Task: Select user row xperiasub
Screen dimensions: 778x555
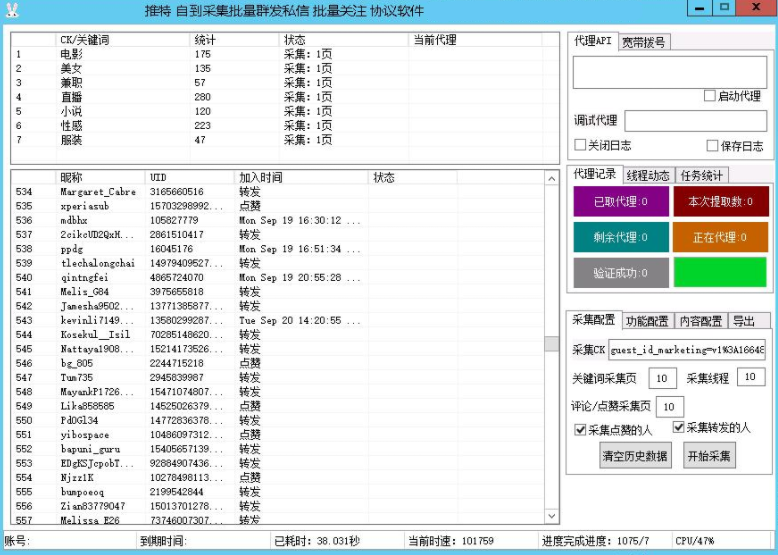Action: [278, 206]
